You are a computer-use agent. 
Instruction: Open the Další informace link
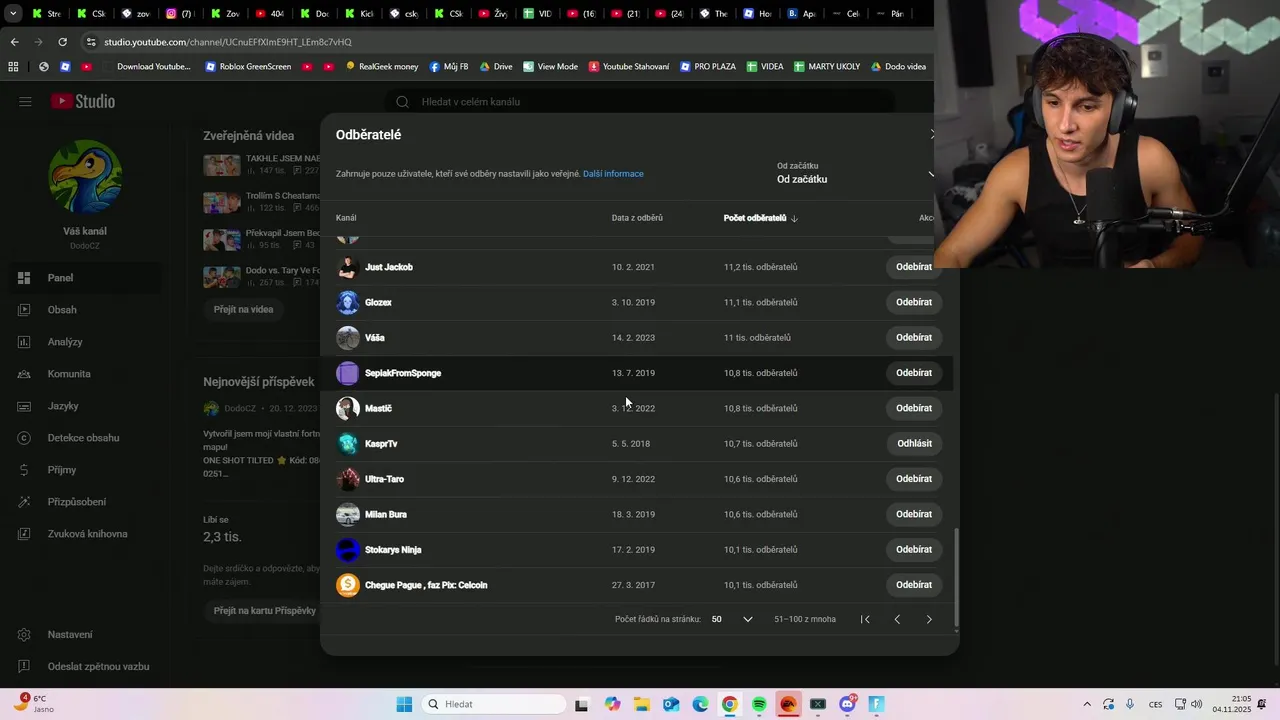[x=613, y=174]
